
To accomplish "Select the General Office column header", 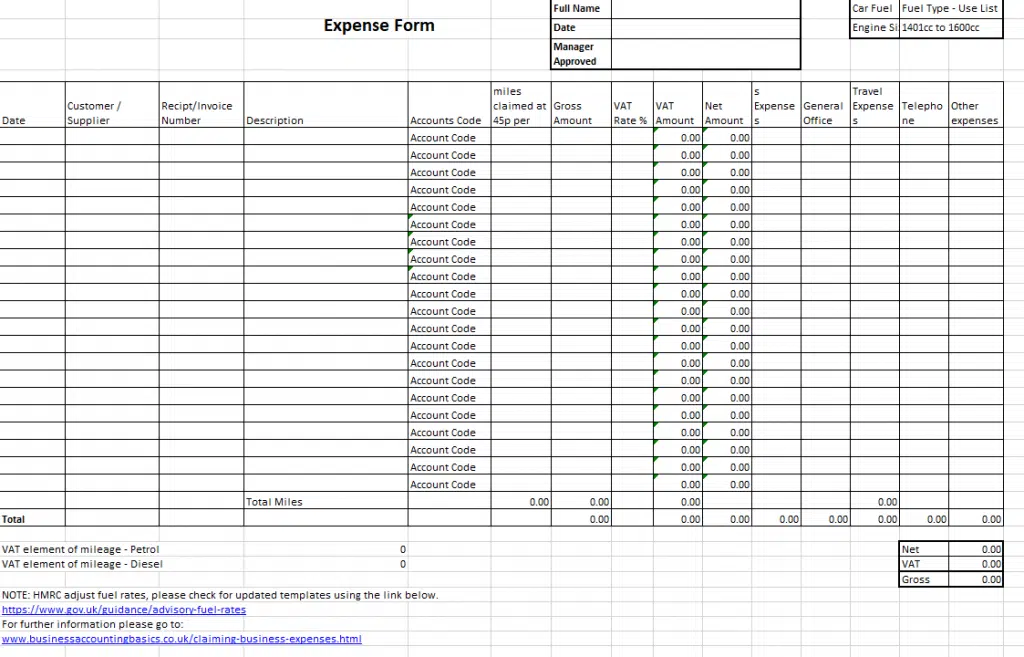I will 825,104.
